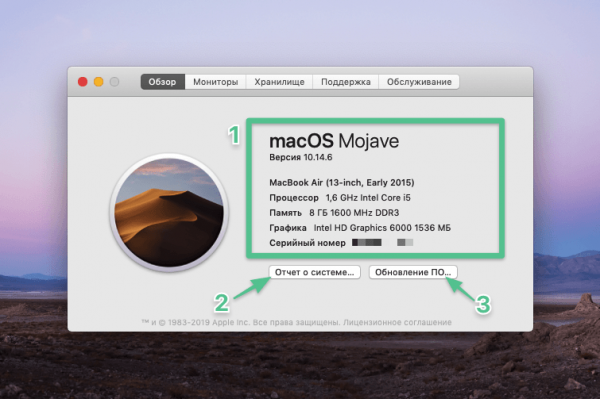600x399 pixels.
Task: Select the Поддержка tab
Action: [346, 82]
